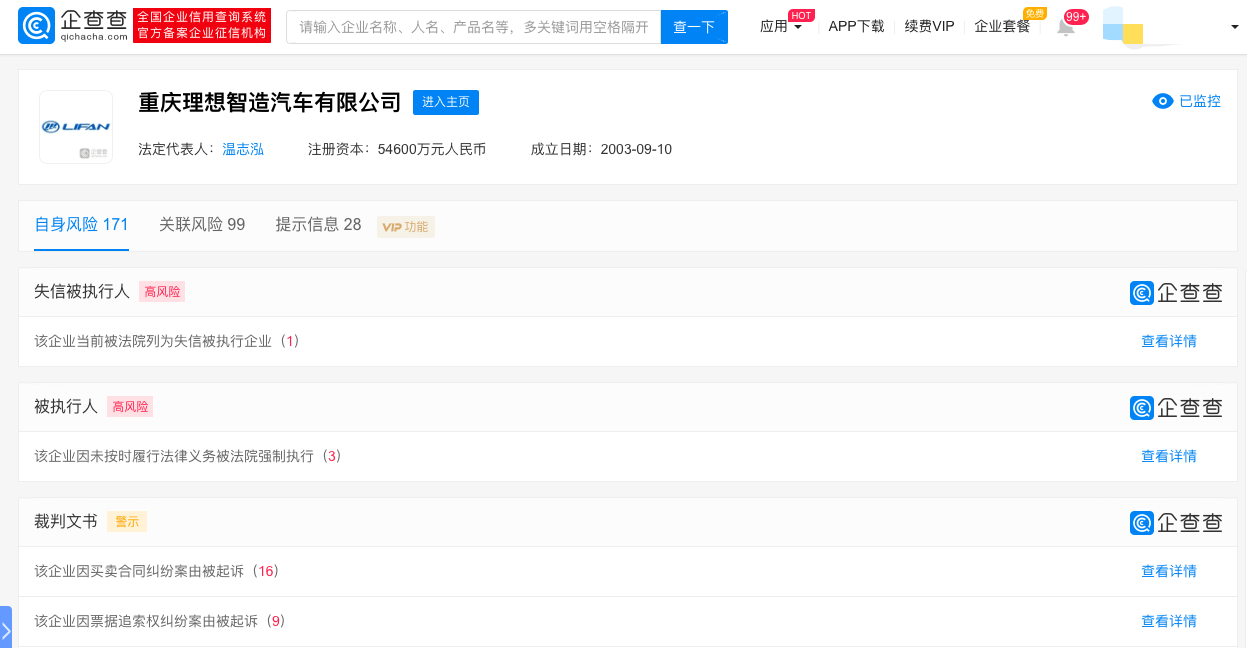
Task: View details for 法院强制执行 row
Action: (x=1168, y=456)
